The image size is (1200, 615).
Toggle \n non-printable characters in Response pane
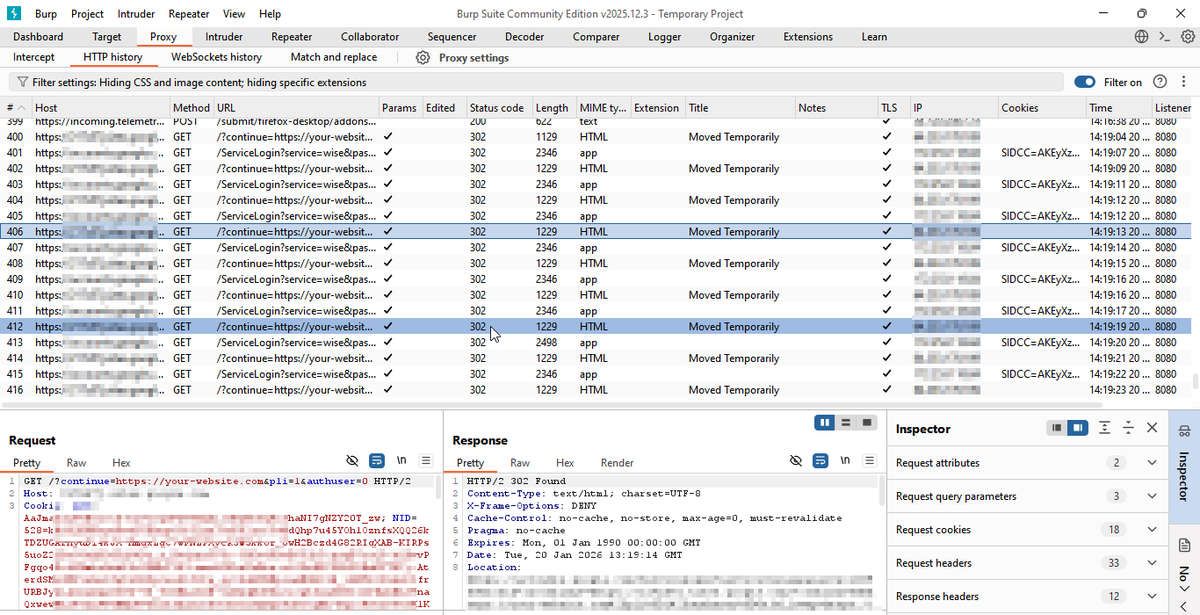pos(846,462)
